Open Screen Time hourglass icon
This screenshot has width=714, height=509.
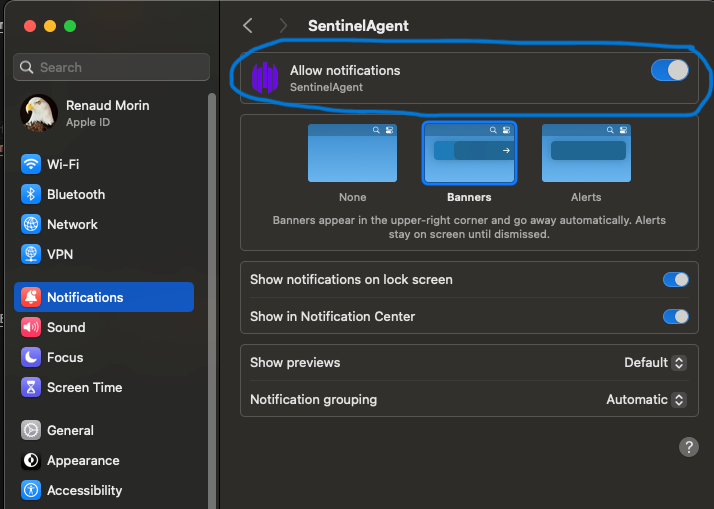(x=31, y=387)
